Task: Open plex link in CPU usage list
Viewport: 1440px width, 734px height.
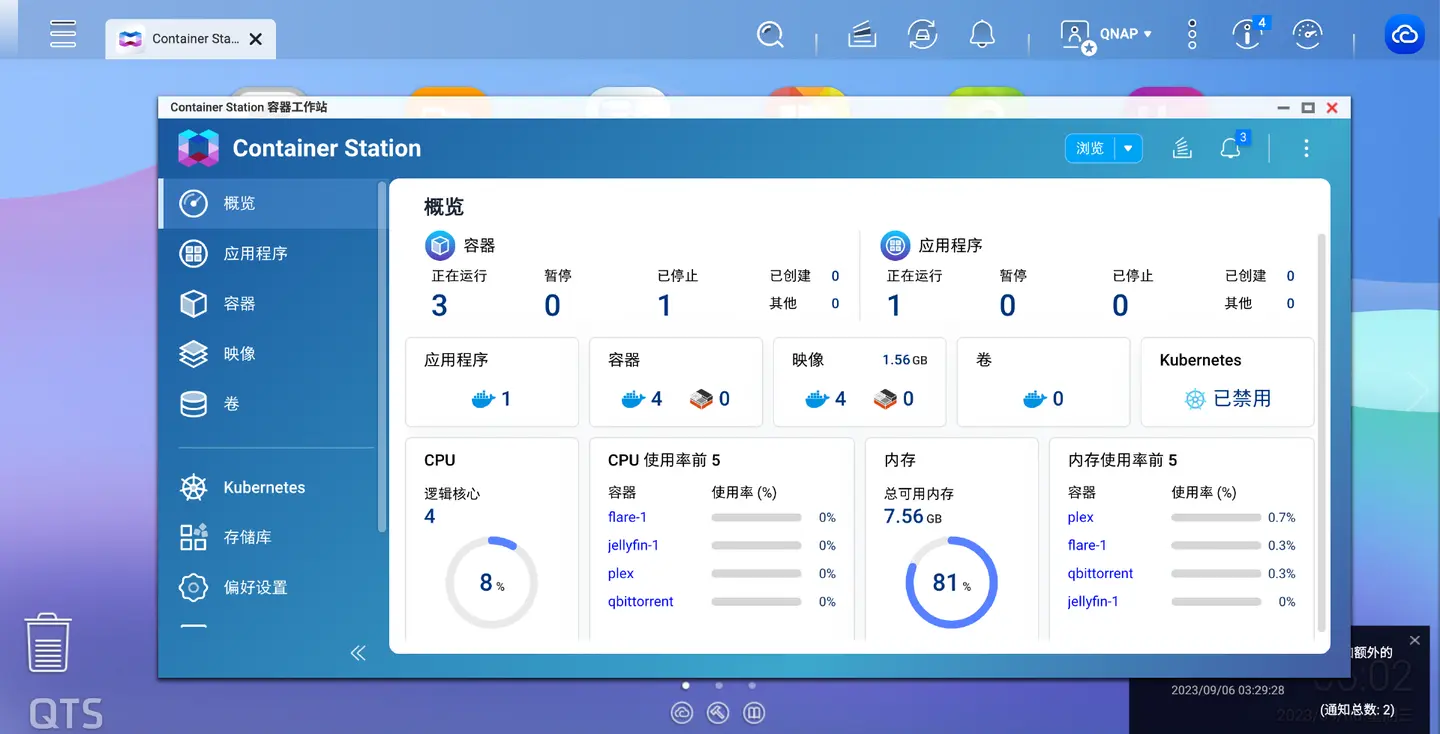Action: tap(621, 573)
